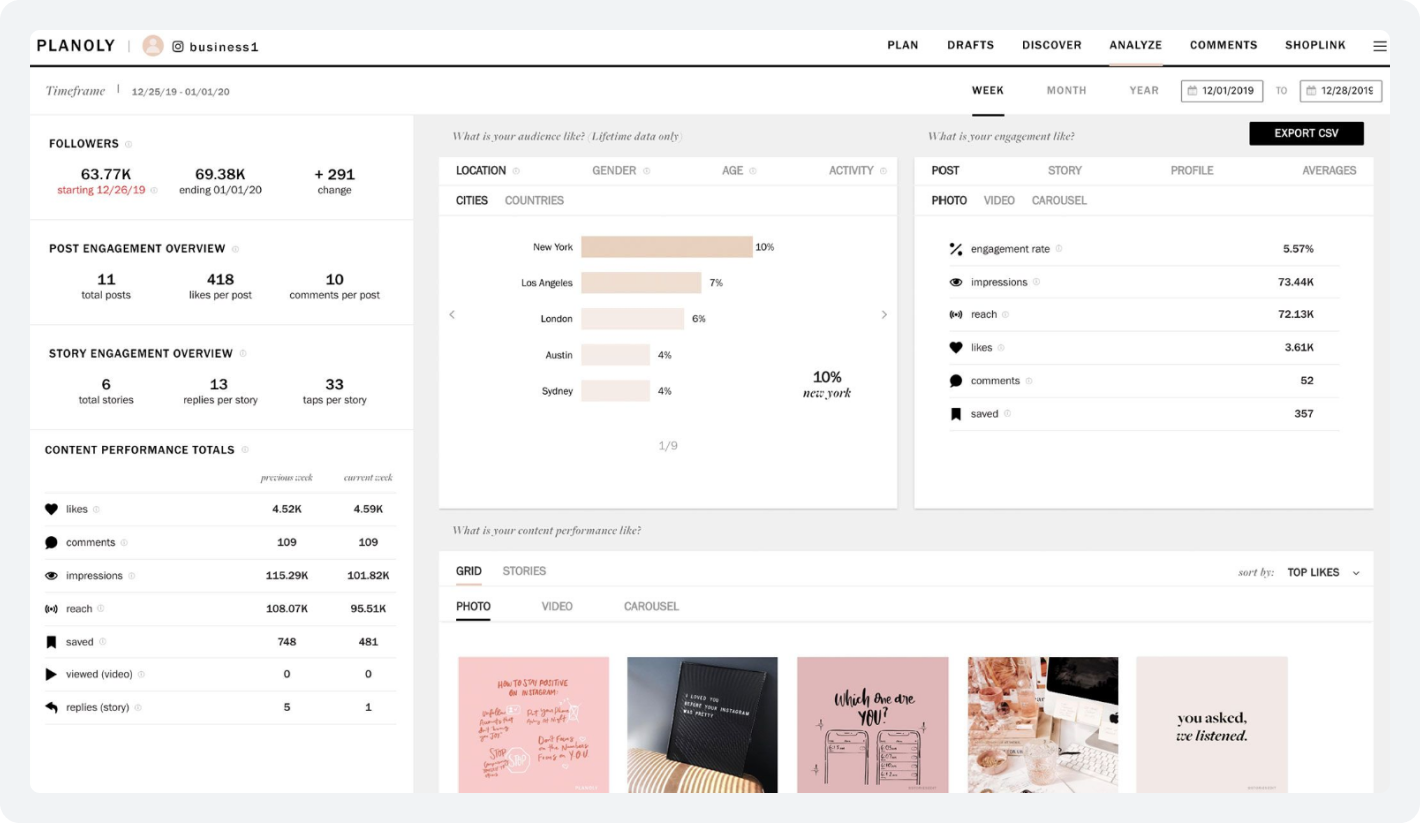Open the Shoplink section
1420x823 pixels.
(x=1316, y=45)
